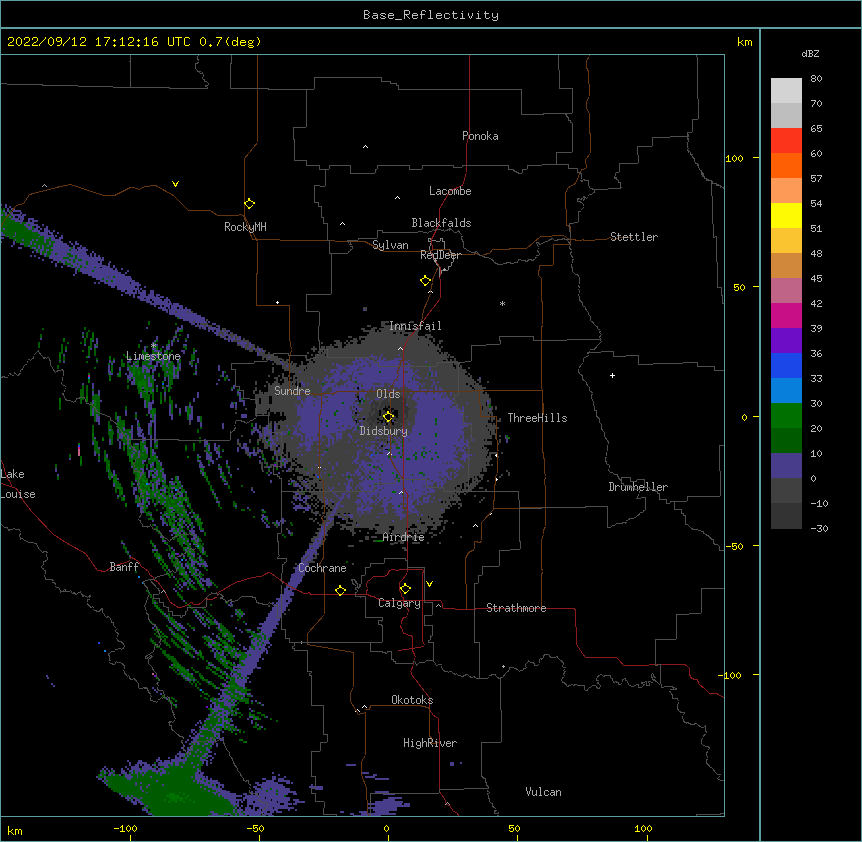
Task: Pick the red swatch between 65 and 60 dBZ
Action: point(786,141)
